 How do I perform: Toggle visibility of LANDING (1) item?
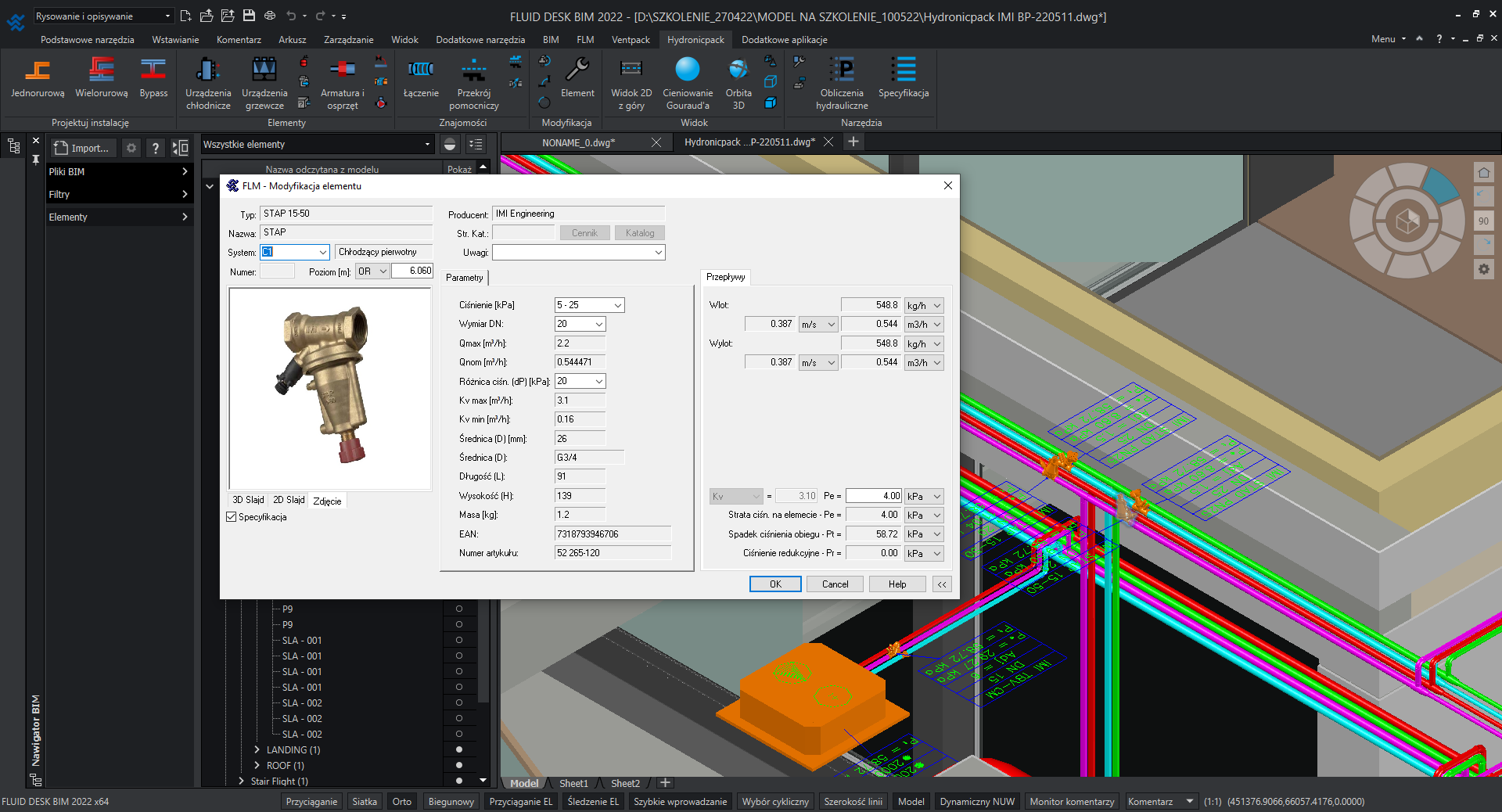click(x=459, y=749)
